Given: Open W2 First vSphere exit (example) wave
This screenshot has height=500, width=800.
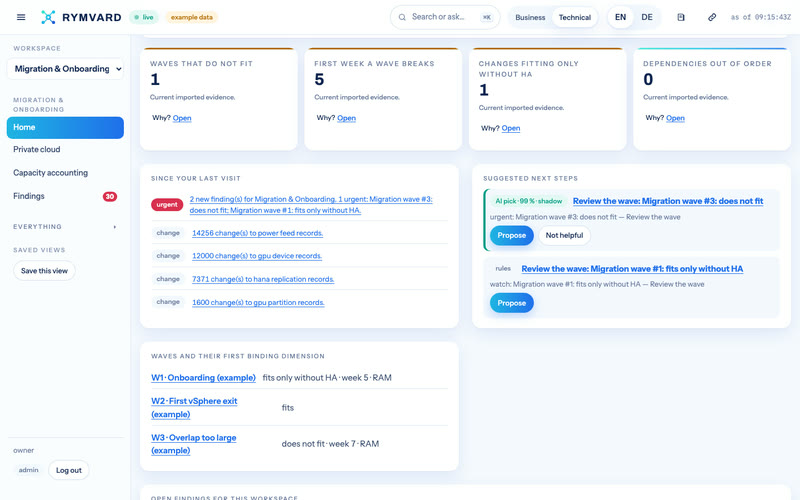Looking at the screenshot, I should point(194,408).
